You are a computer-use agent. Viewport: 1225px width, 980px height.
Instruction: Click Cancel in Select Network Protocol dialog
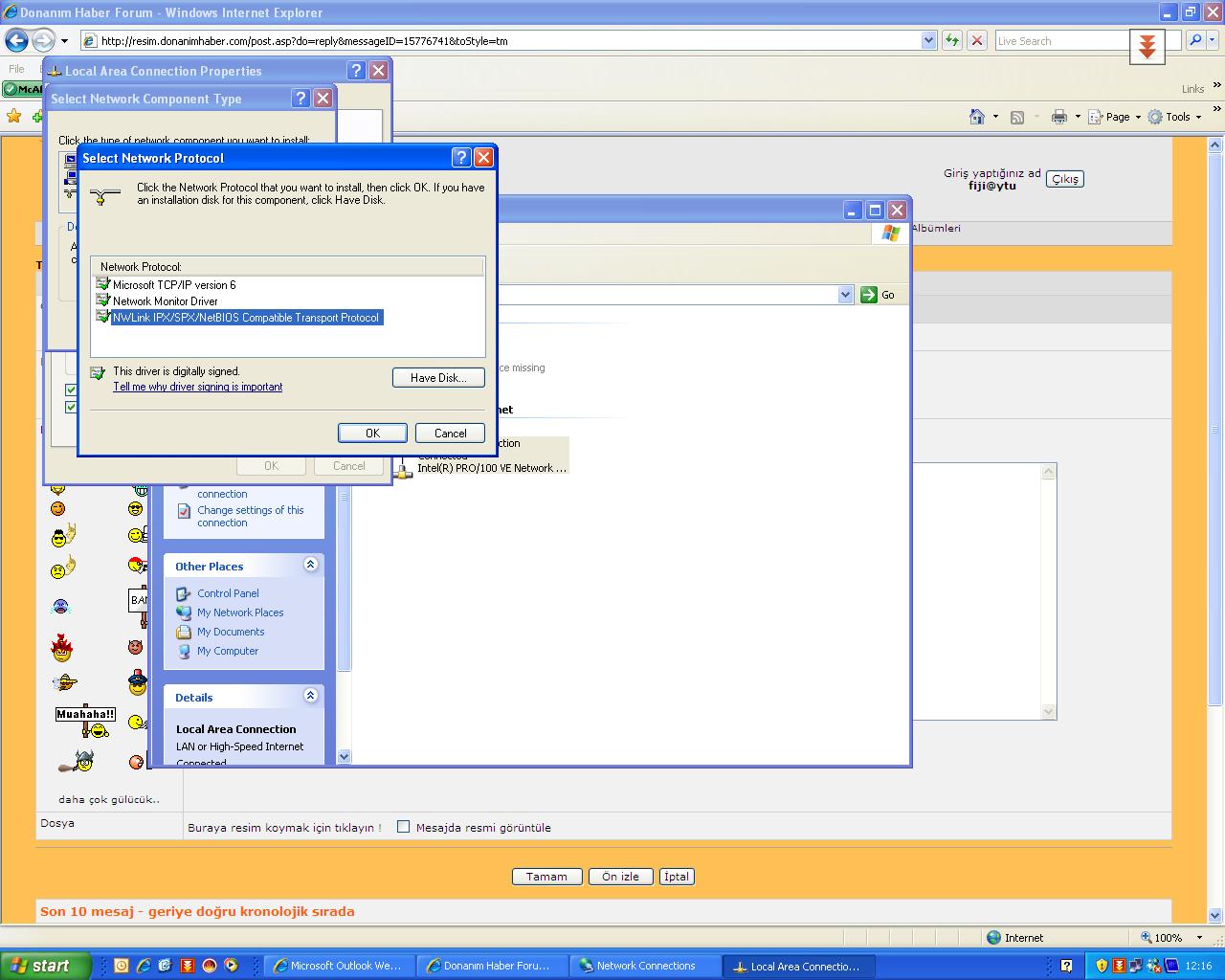point(450,433)
